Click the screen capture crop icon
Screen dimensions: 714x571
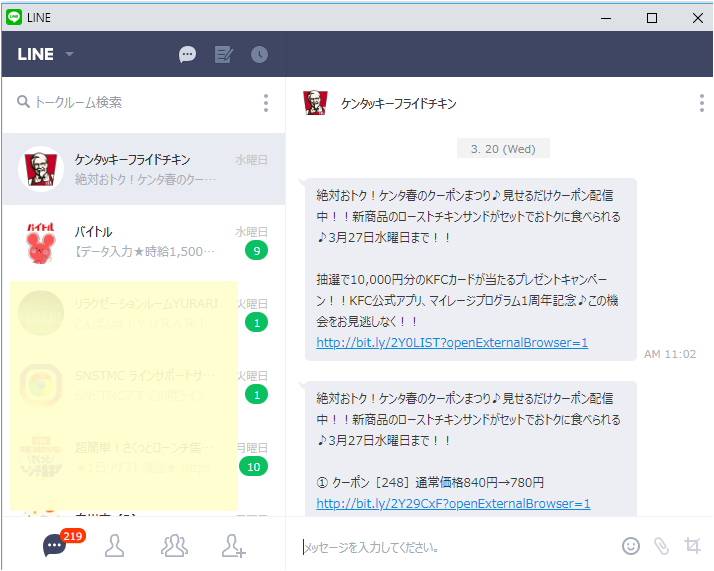click(x=692, y=545)
